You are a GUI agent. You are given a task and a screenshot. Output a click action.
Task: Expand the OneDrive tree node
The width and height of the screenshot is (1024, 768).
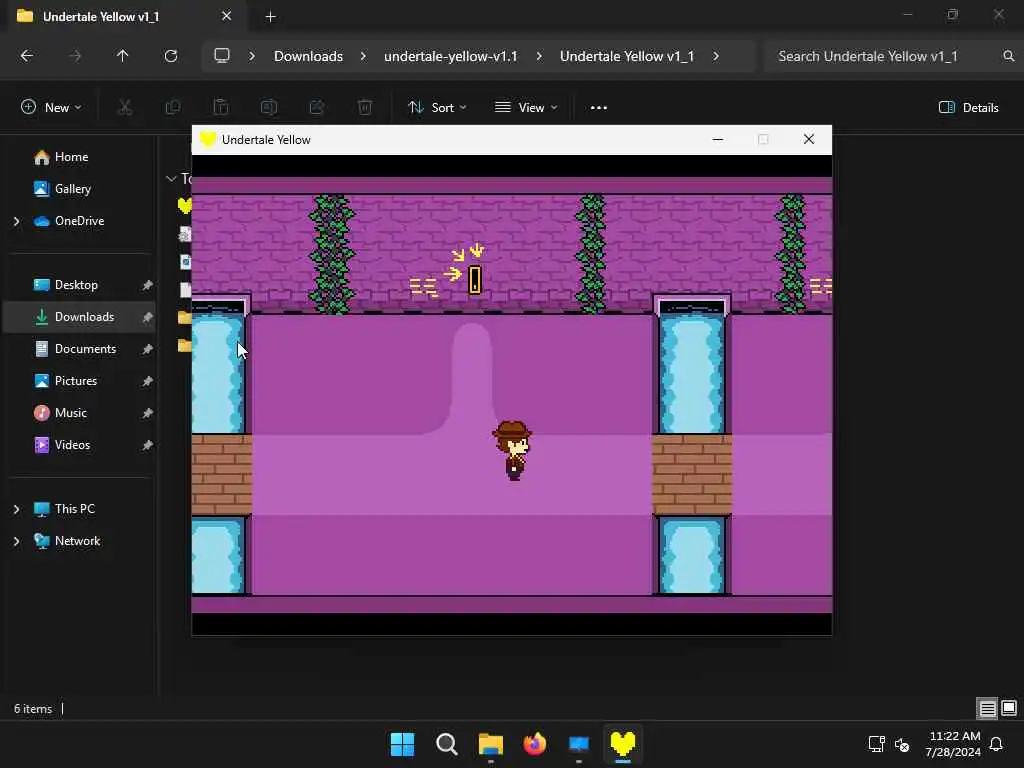click(16, 221)
